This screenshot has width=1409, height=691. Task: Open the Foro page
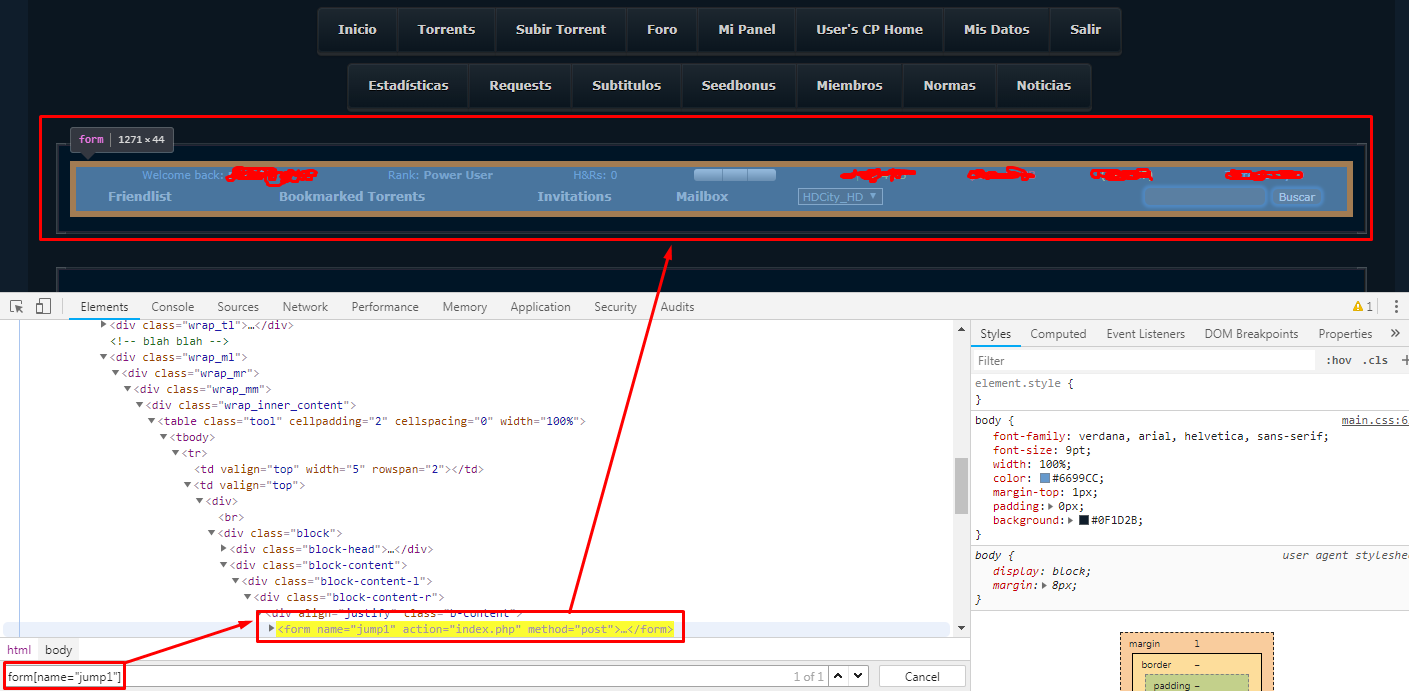coord(662,30)
